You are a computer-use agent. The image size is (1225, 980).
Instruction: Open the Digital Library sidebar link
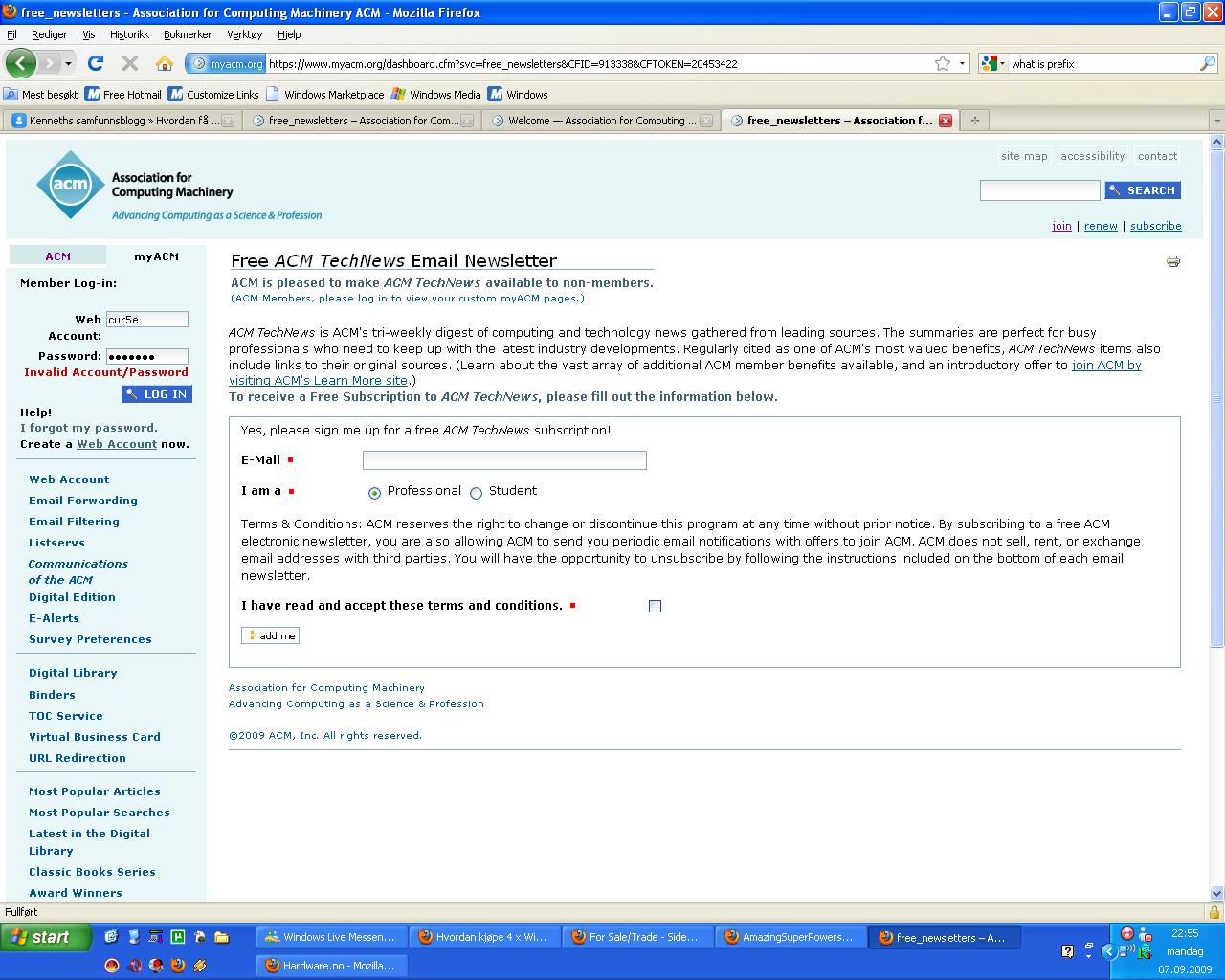(x=73, y=673)
